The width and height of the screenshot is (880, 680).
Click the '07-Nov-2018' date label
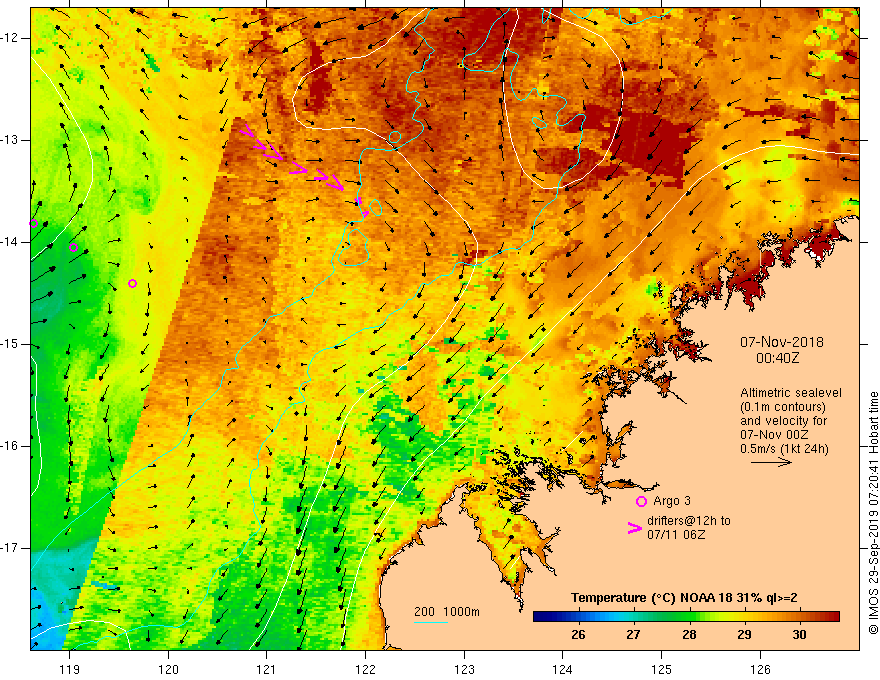coord(782,342)
